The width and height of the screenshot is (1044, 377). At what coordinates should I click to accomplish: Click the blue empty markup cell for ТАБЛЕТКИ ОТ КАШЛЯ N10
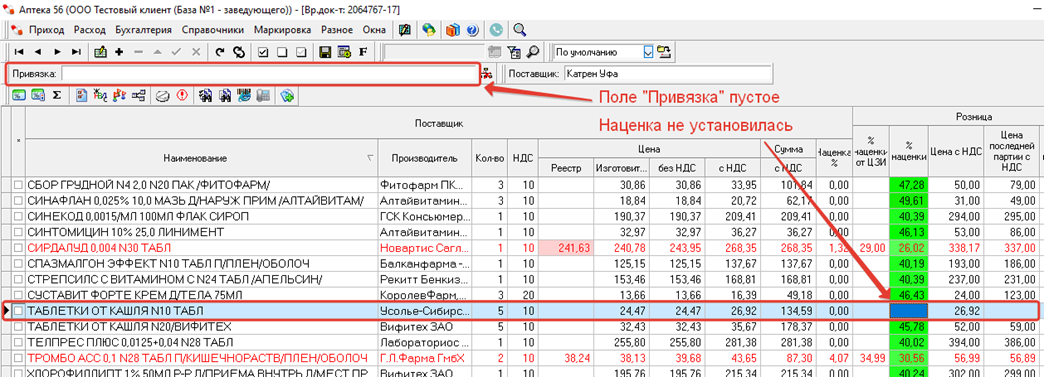(908, 310)
